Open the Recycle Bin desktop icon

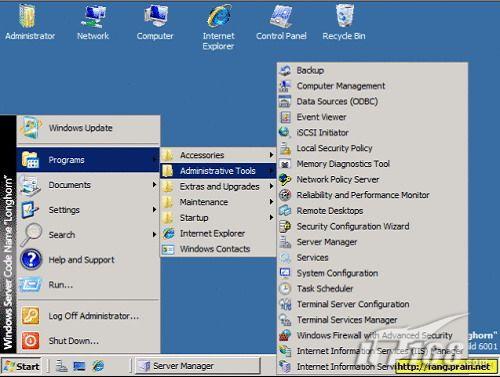coord(345,16)
